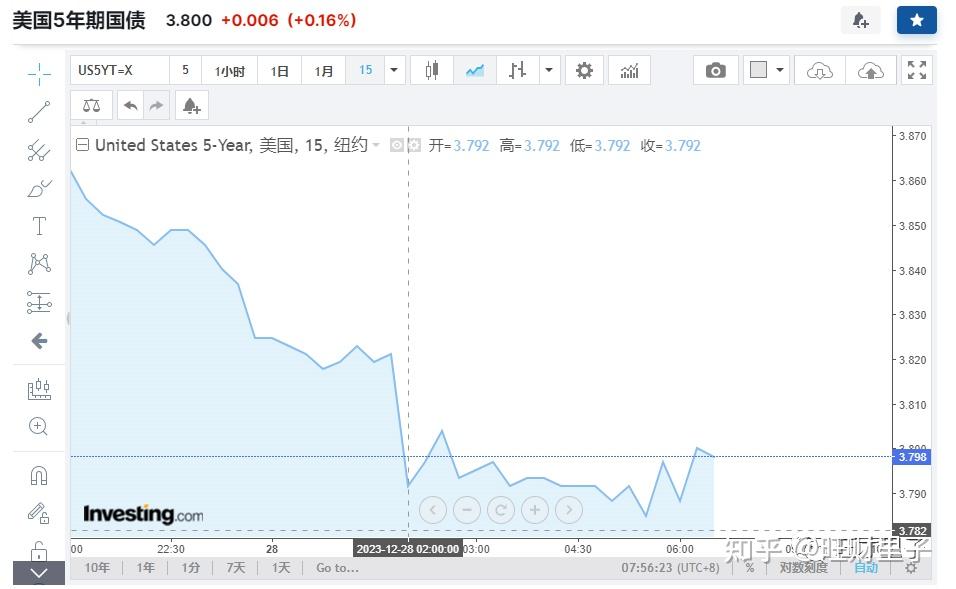Click the 10年 range button
This screenshot has height=589, width=956.
pyautogui.click(x=97, y=568)
